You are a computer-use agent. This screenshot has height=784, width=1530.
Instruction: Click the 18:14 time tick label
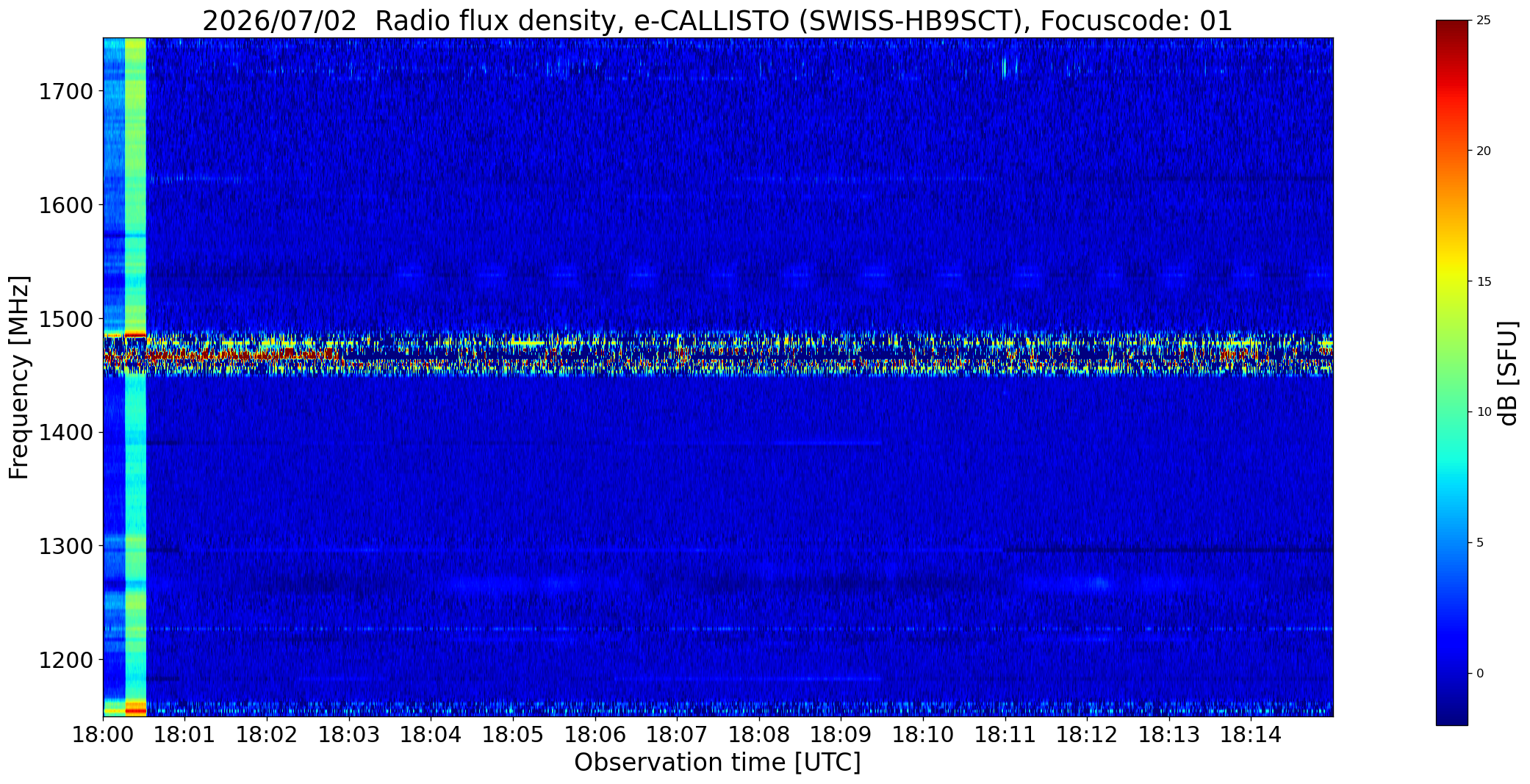pyautogui.click(x=1251, y=734)
